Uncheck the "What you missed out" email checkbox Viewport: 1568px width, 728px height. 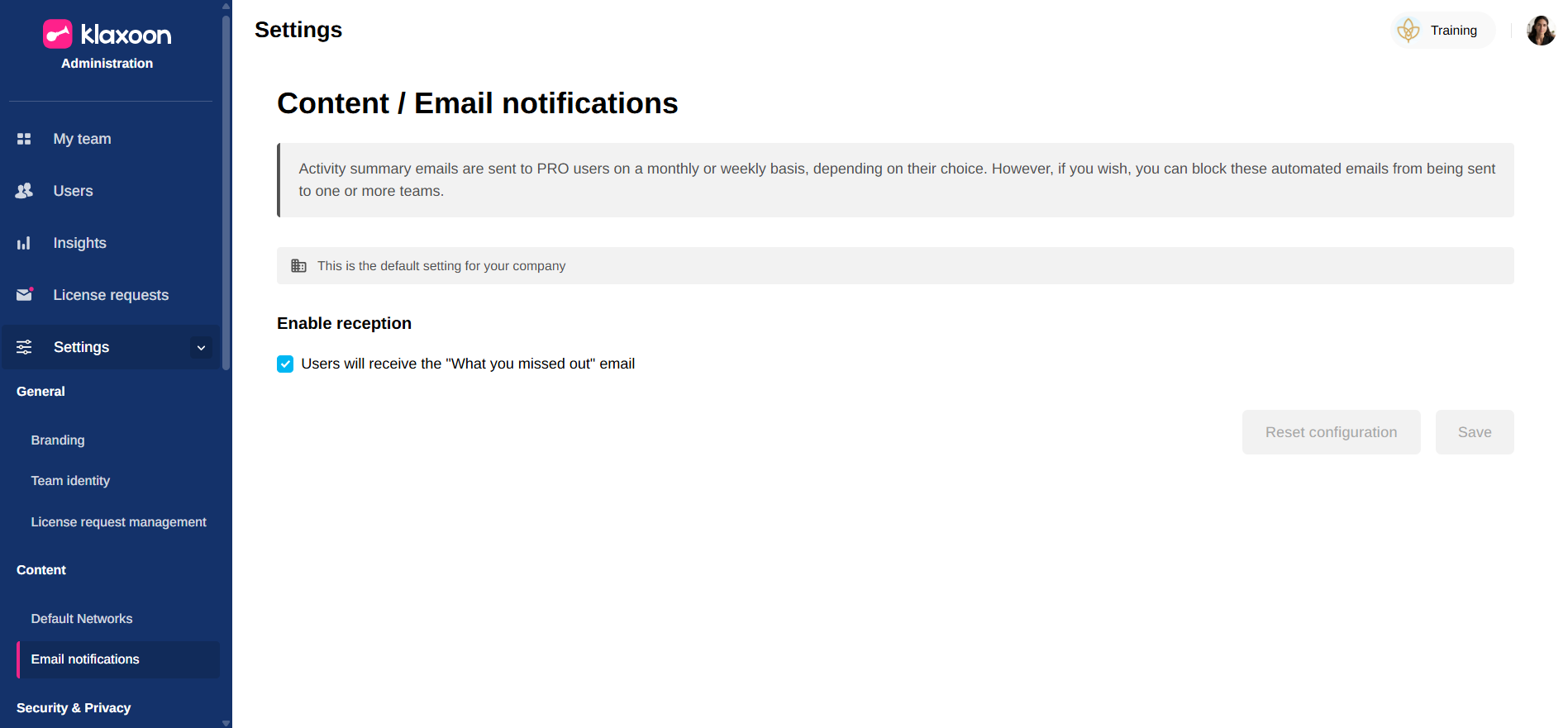coord(285,364)
